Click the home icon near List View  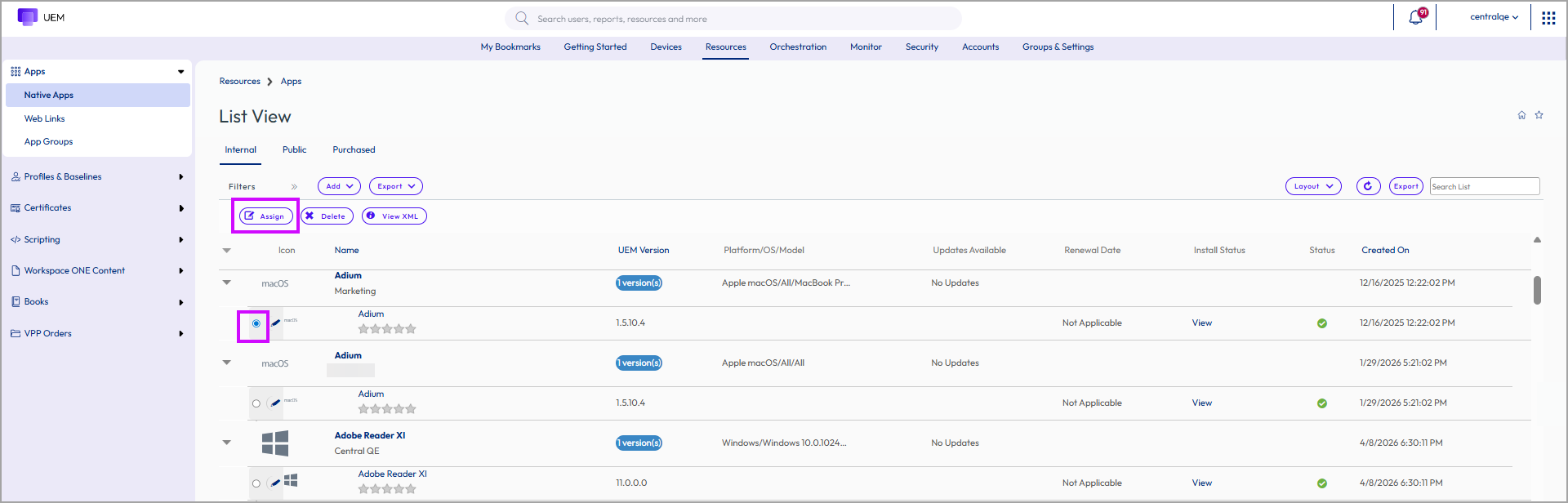click(x=1521, y=115)
